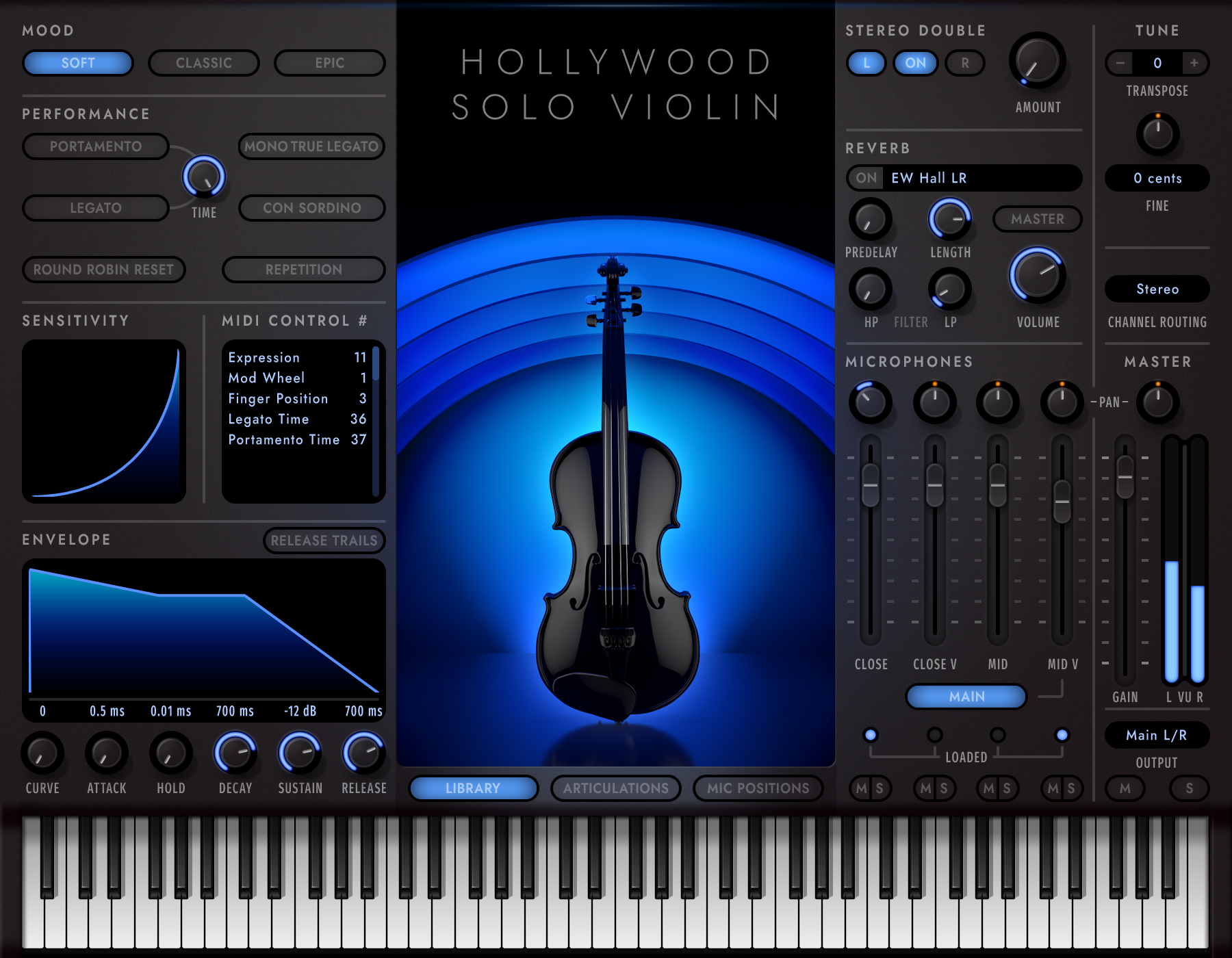This screenshot has width=1232, height=958.
Task: Open the MIC POSITIONS tab
Action: point(758,788)
